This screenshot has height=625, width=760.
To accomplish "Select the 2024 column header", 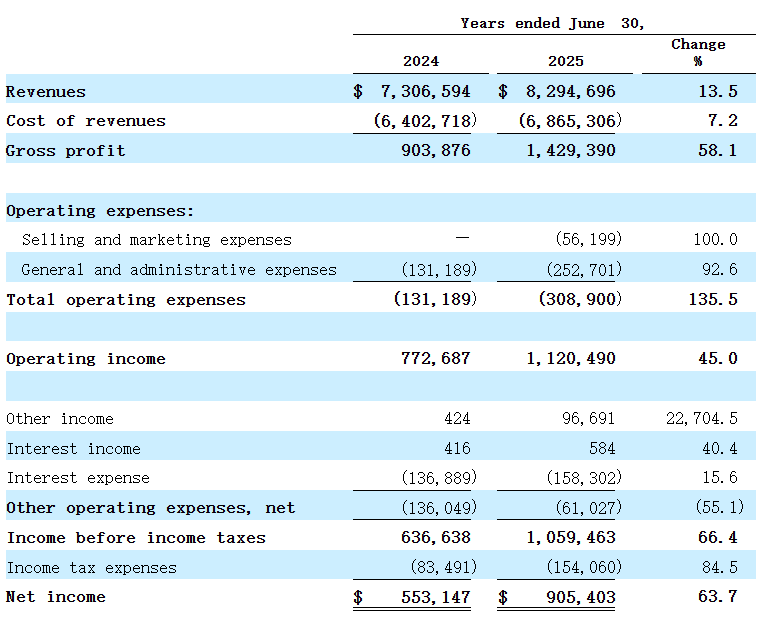I will coord(421,61).
